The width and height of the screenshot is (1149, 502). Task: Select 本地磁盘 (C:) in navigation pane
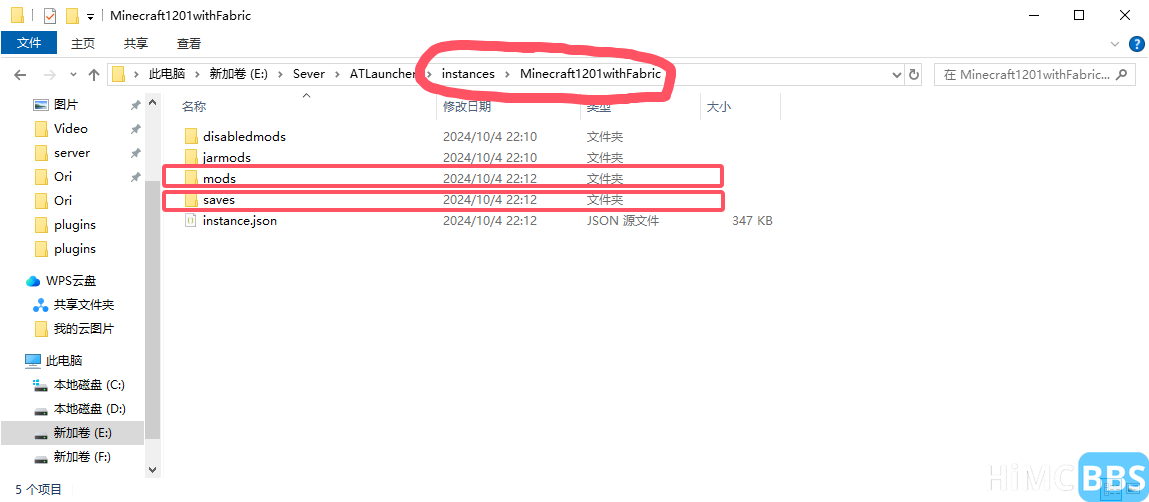pos(88,385)
